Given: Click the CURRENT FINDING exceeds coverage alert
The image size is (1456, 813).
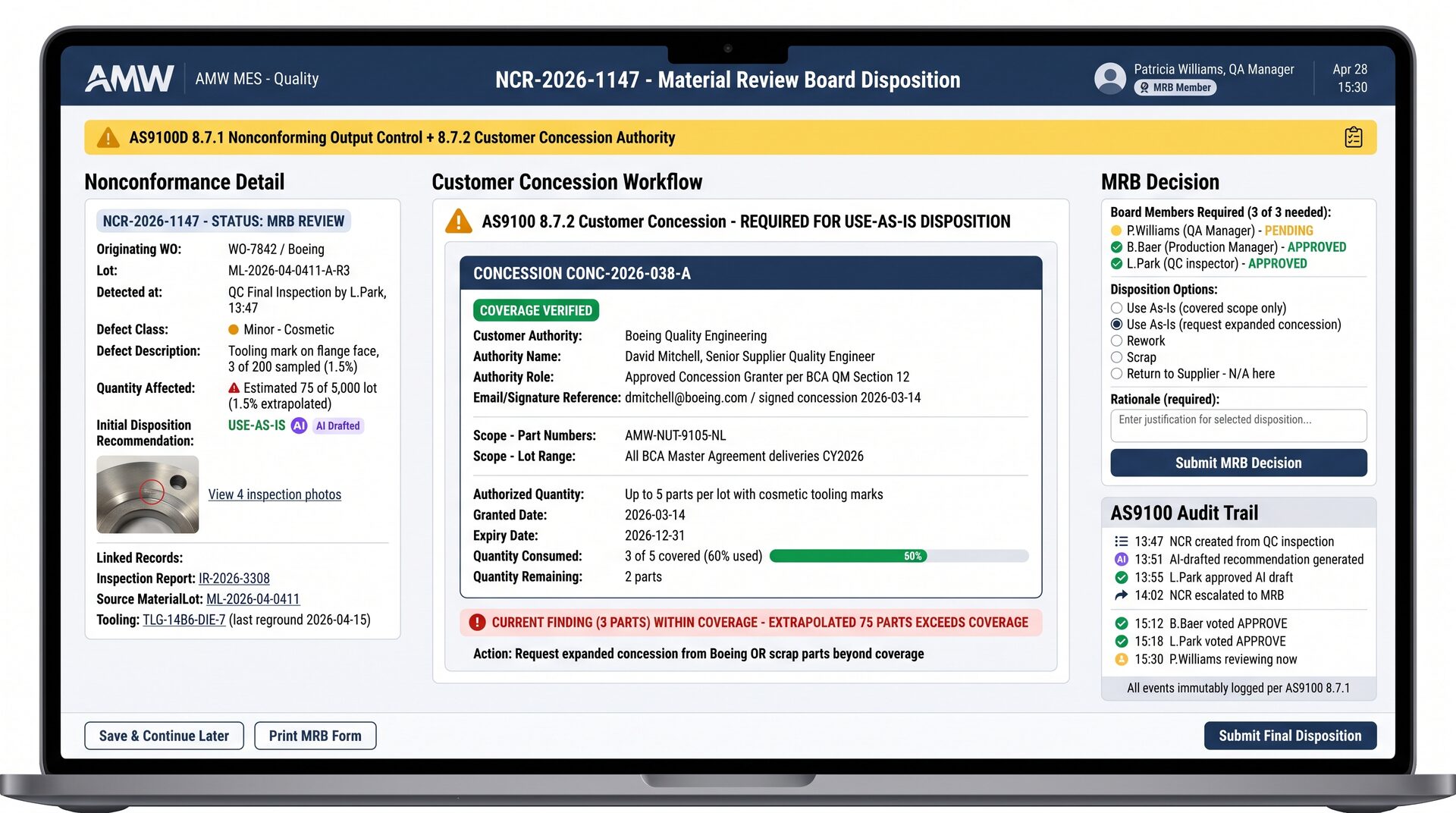Looking at the screenshot, I should pos(751,623).
